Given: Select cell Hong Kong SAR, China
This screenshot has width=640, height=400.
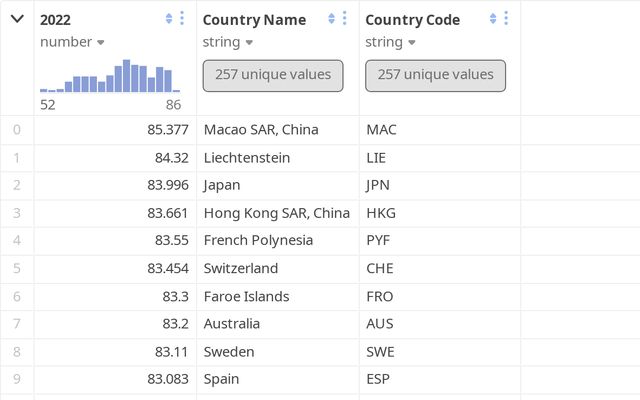Looking at the screenshot, I should click(278, 213).
